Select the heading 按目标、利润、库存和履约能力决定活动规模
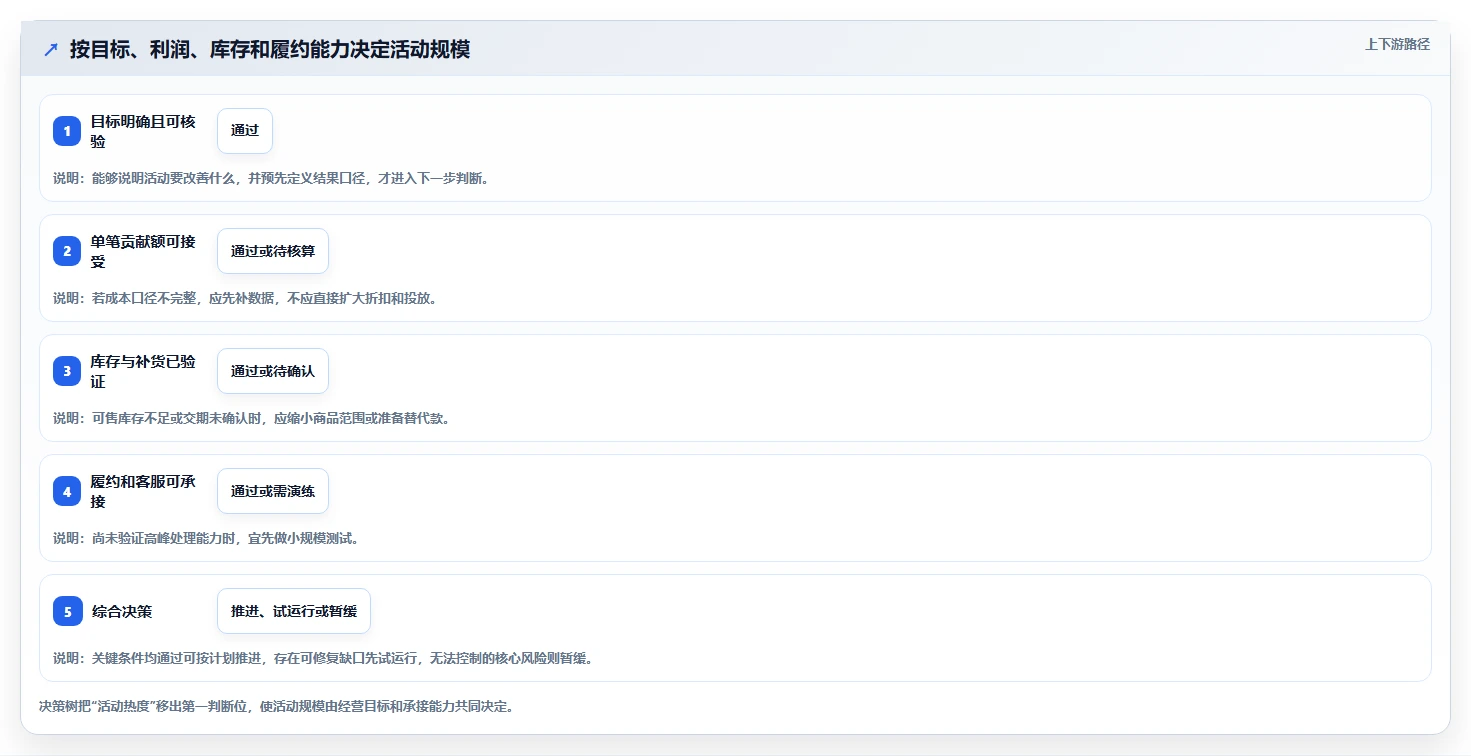The height and width of the screenshot is (756, 1471). [270, 49]
